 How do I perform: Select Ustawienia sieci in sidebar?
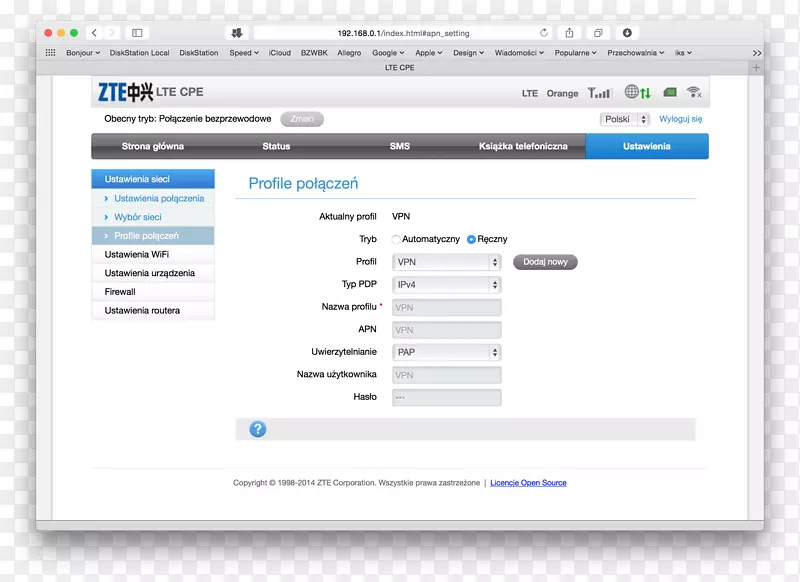coord(153,179)
